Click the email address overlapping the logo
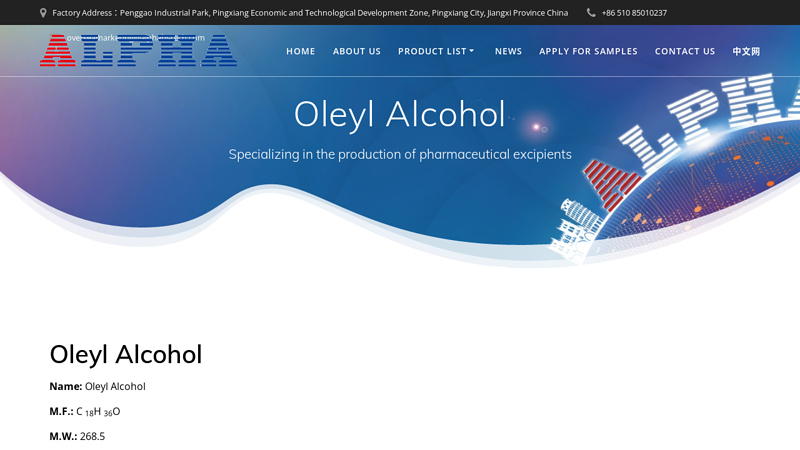 [135, 38]
